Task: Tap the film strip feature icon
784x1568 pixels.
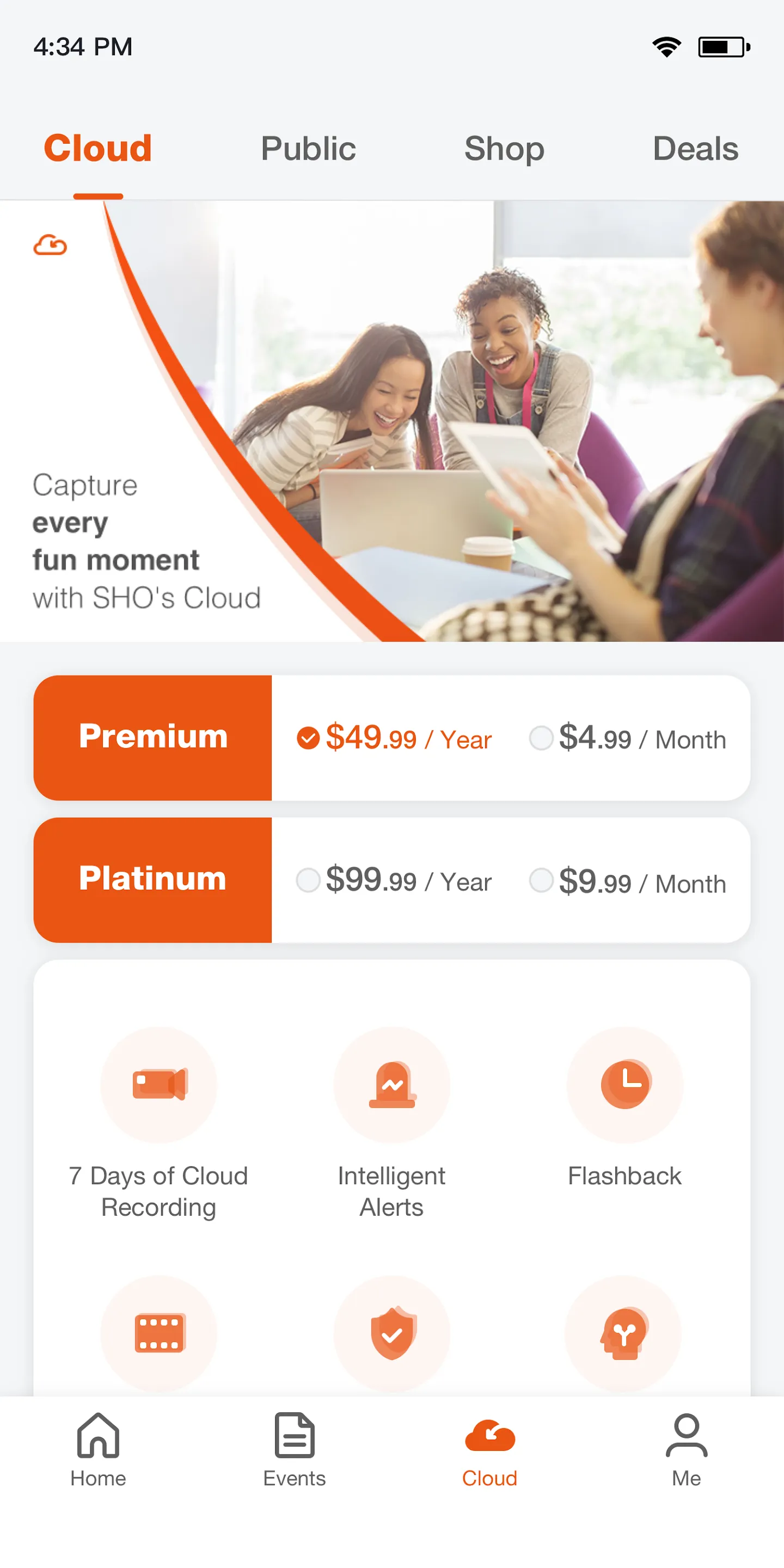Action: coord(160,1333)
